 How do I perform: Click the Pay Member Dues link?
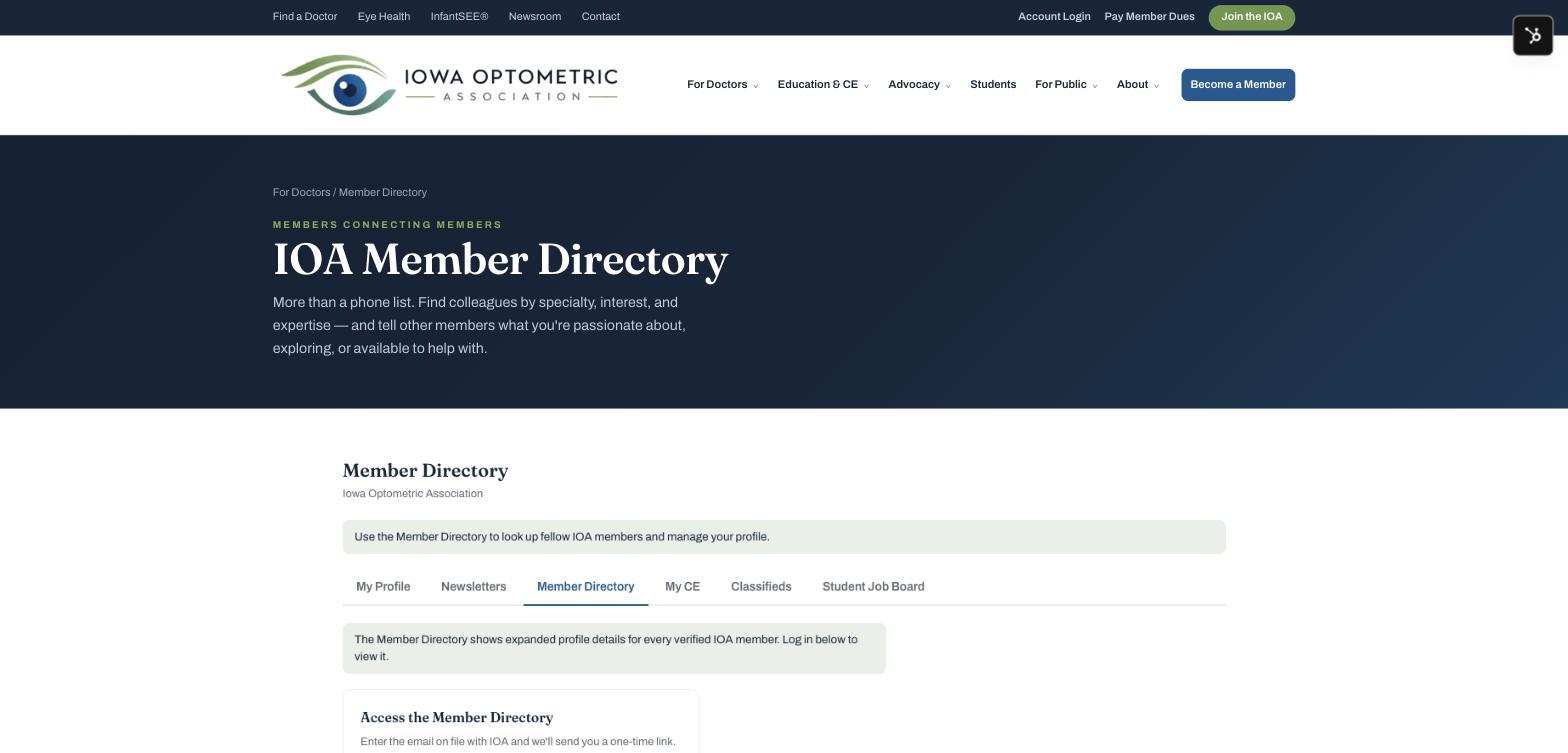click(1149, 17)
